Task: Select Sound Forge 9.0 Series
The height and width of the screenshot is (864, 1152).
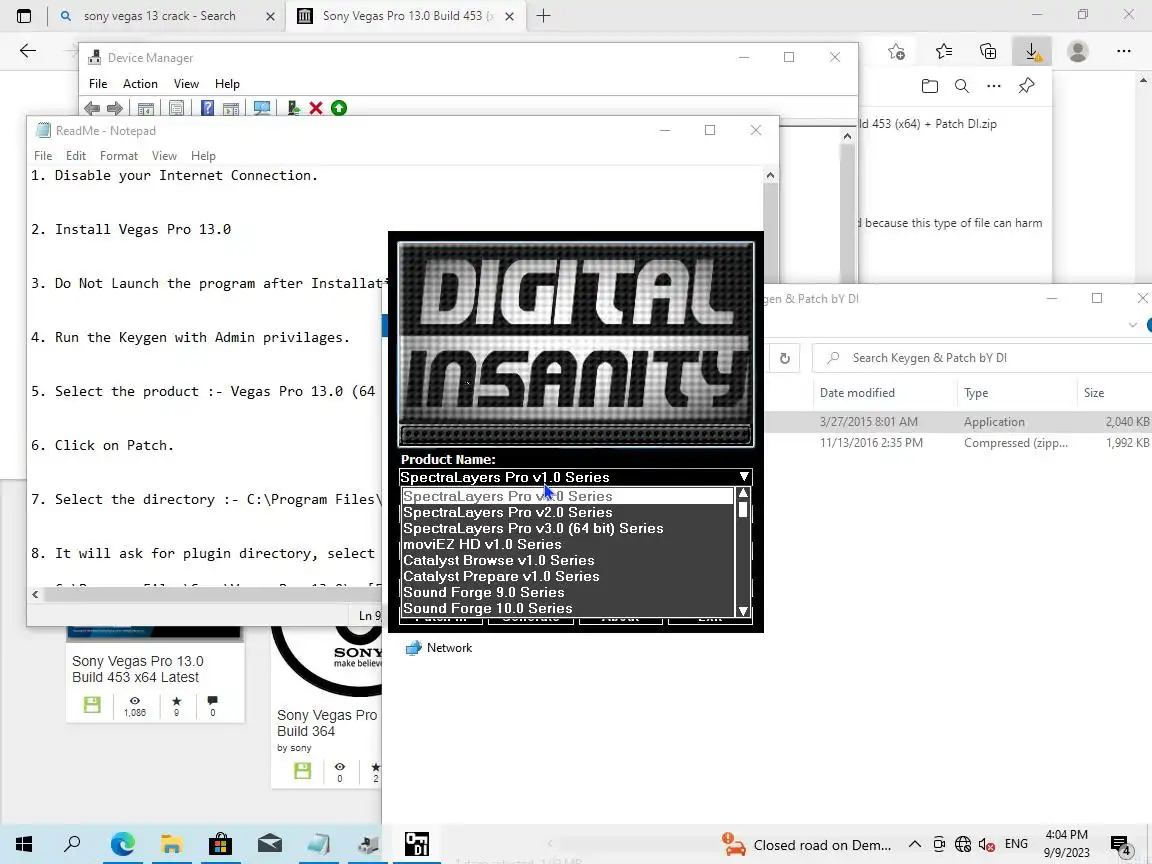Action: [568, 593]
